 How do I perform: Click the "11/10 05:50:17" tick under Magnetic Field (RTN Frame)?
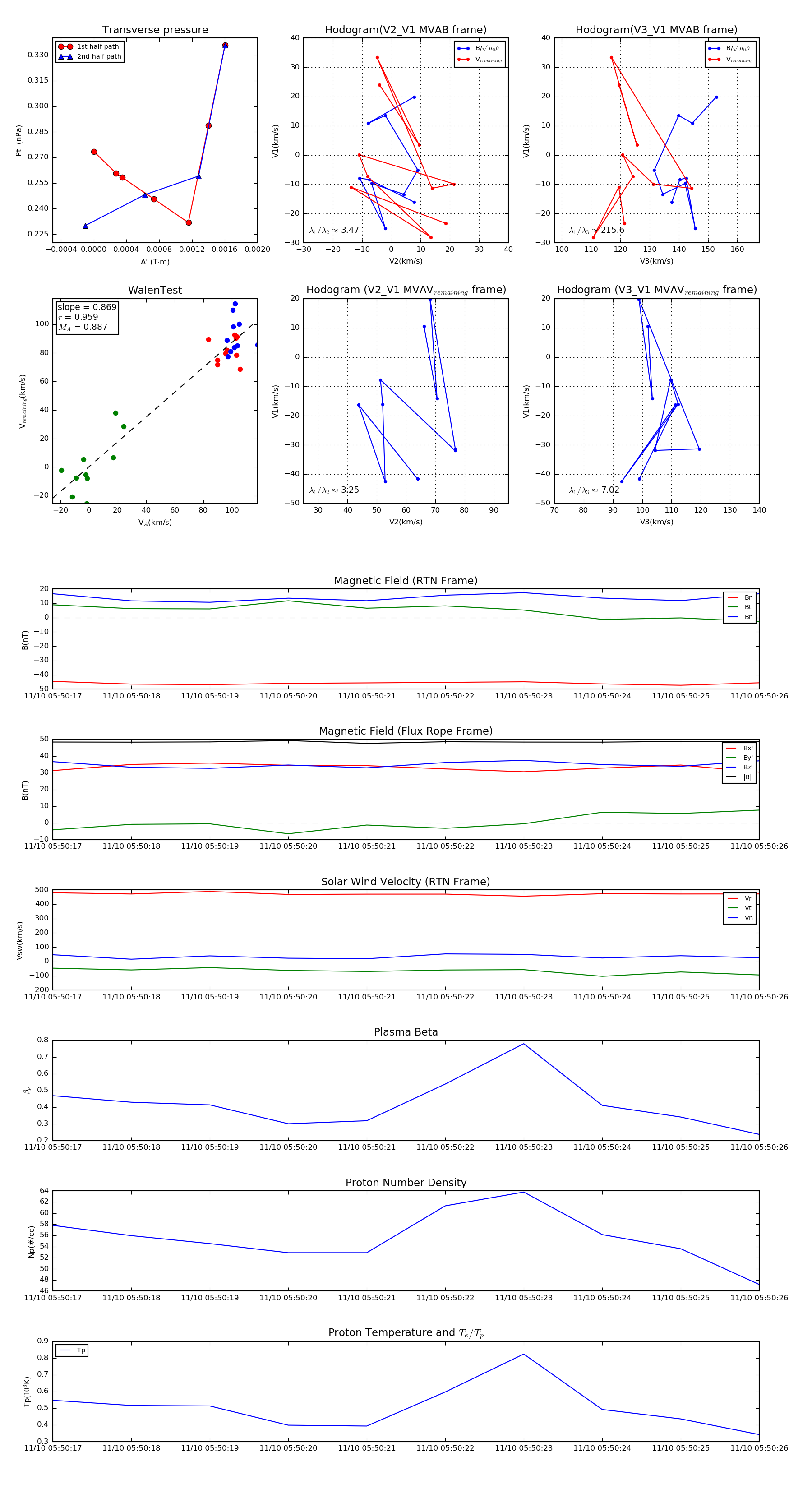53,696
